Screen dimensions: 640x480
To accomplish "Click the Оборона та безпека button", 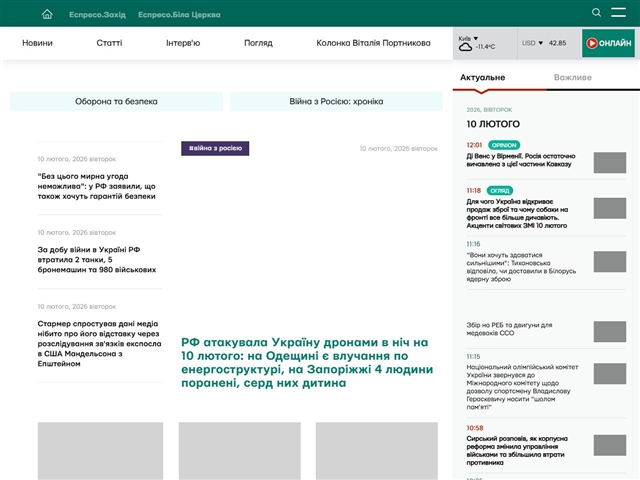I will (115, 101).
